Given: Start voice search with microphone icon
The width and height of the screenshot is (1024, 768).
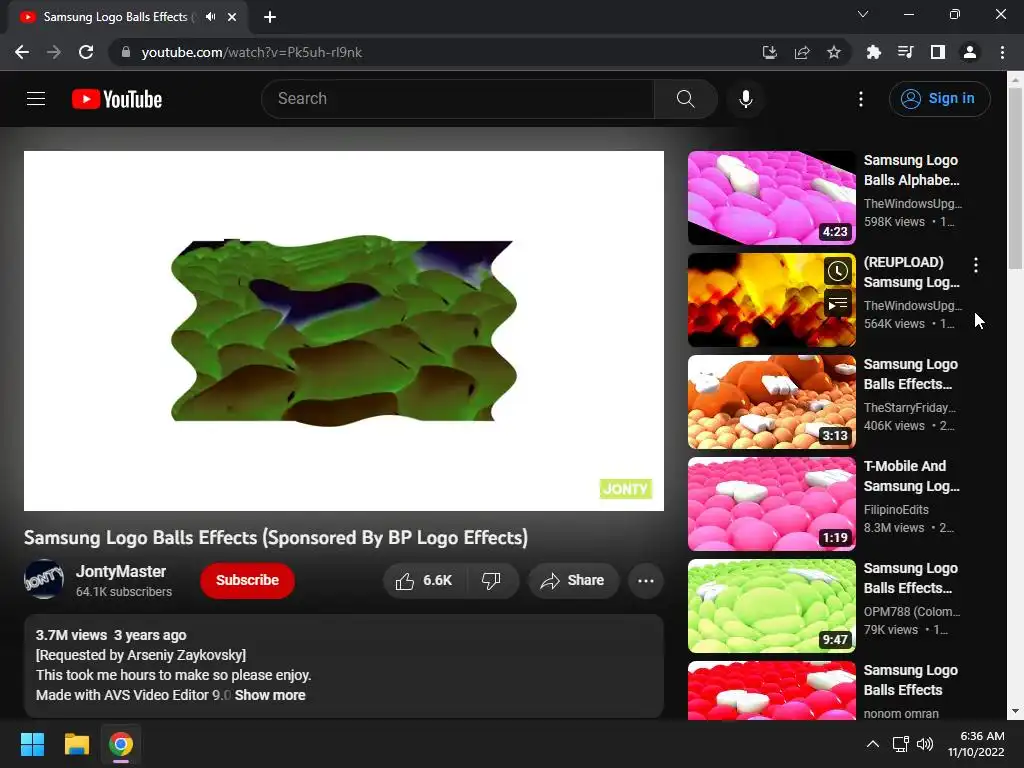Looking at the screenshot, I should pos(745,99).
